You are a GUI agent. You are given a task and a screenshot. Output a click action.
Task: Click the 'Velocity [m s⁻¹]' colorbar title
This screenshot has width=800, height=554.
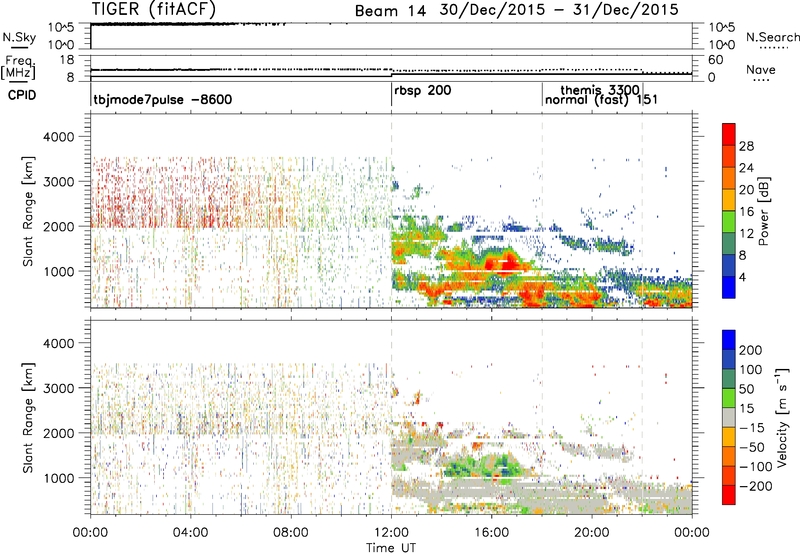tap(782, 417)
